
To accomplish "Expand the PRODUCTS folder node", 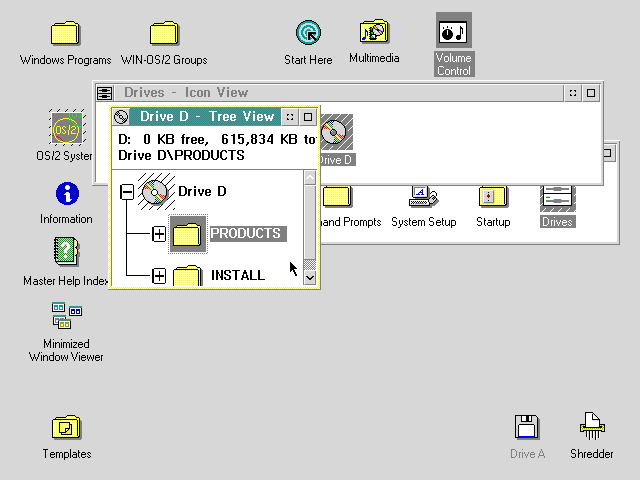I will 159,234.
